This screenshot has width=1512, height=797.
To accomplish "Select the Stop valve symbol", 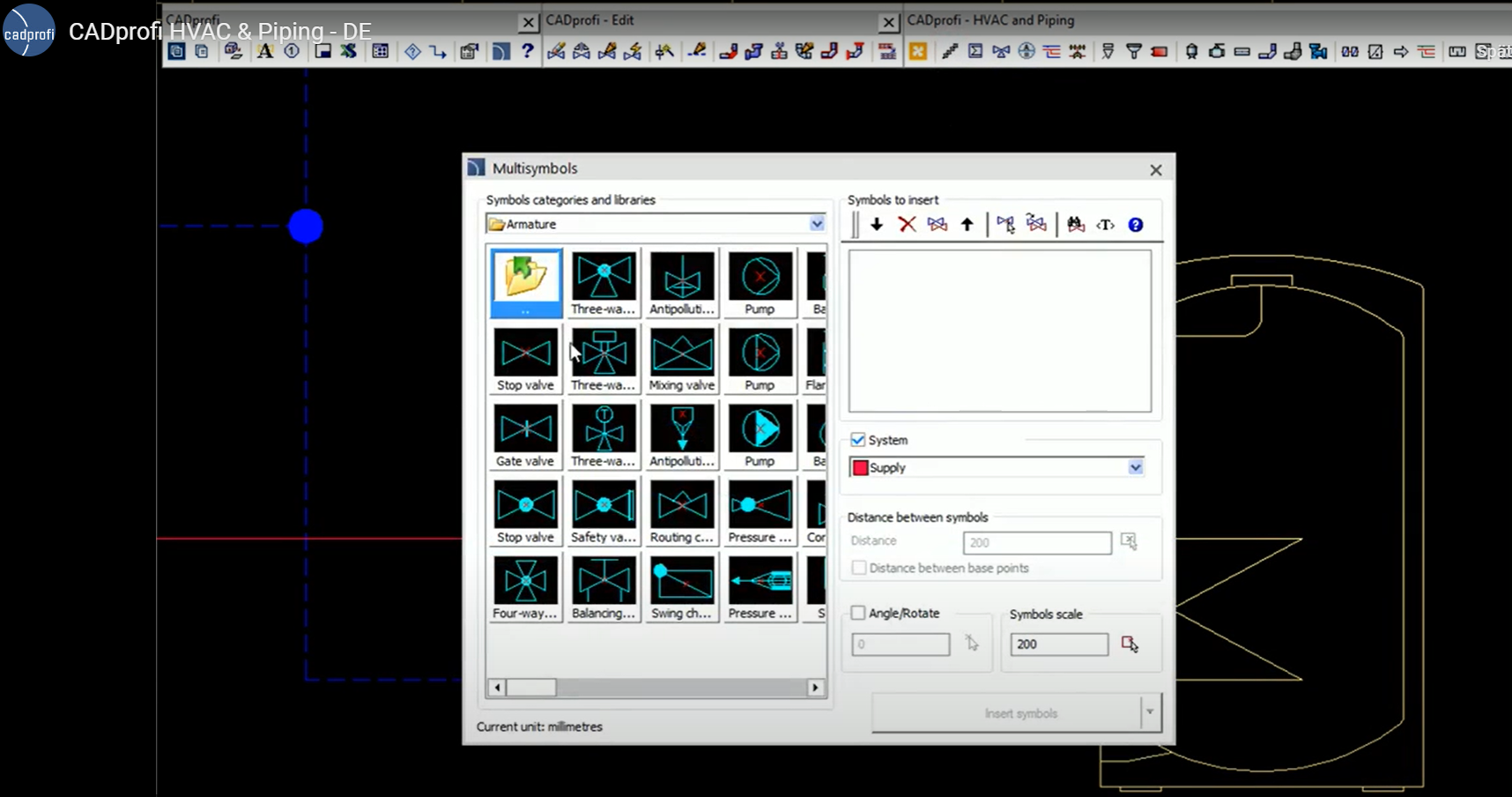I will point(525,354).
